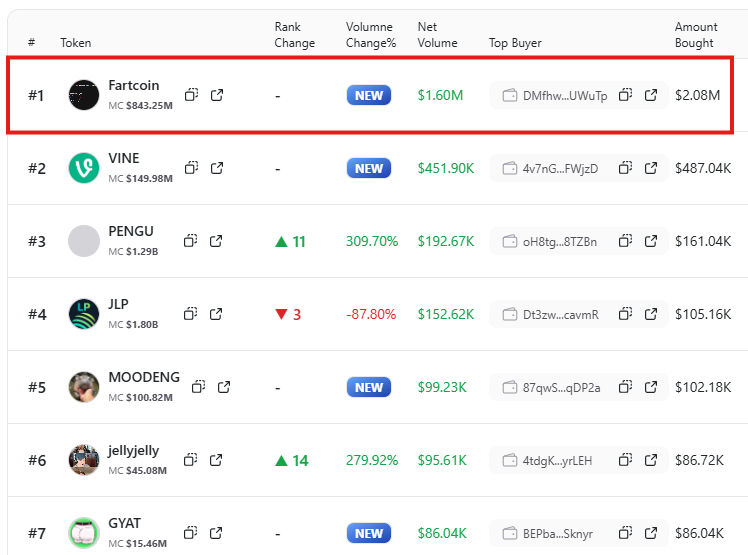Open the jellyjelly token name
This screenshot has height=555, width=748.
pos(134,450)
